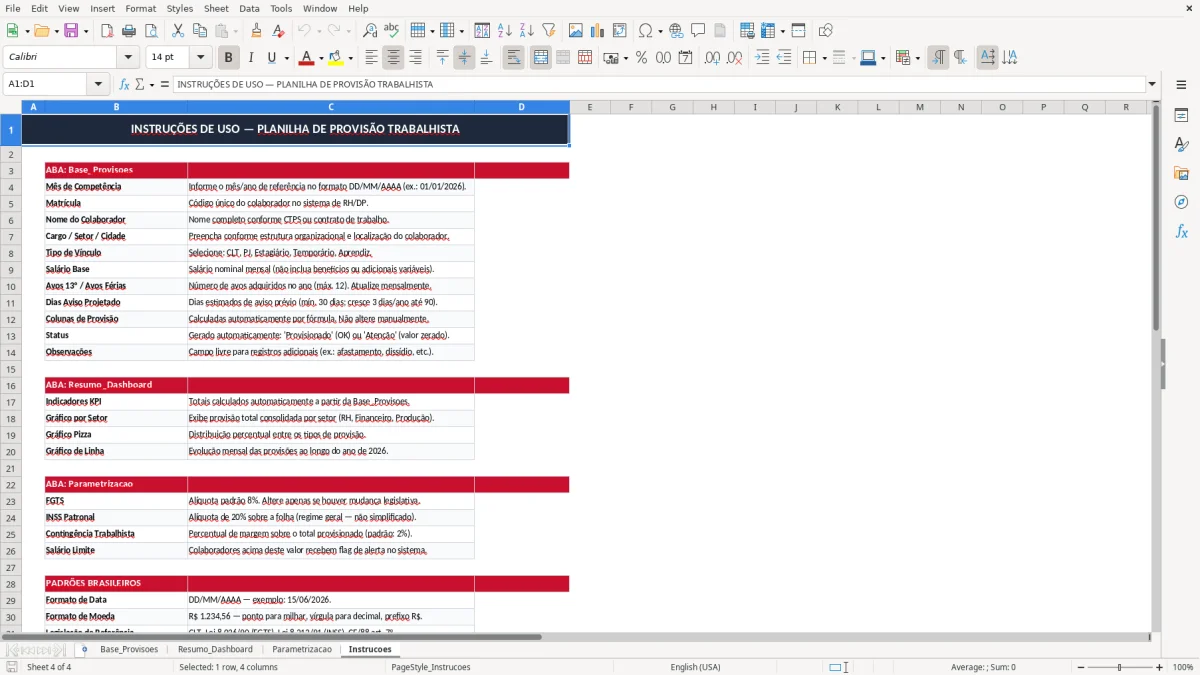Toggle Center Vertically alignment

tap(464, 58)
